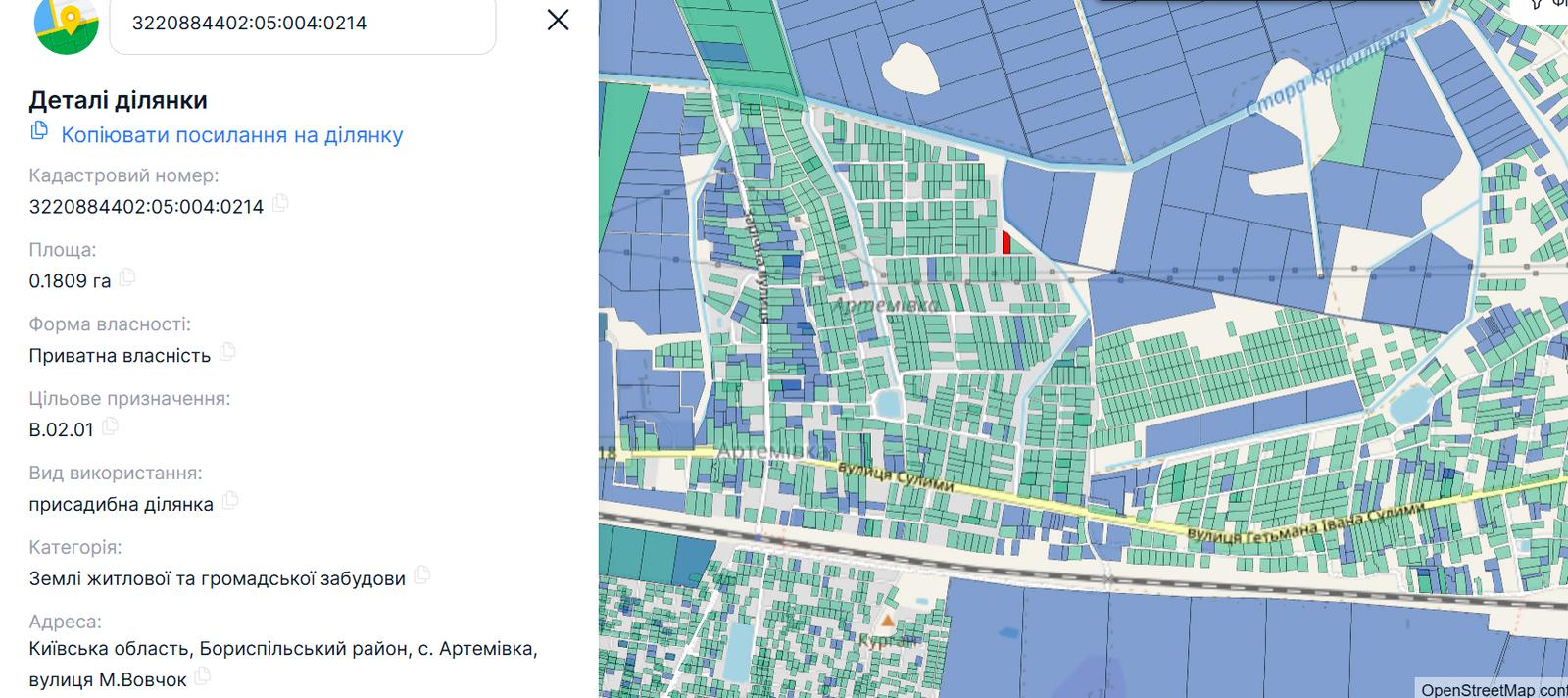Click the cadastral number search field
This screenshot has width=1568, height=698.
pos(302,24)
